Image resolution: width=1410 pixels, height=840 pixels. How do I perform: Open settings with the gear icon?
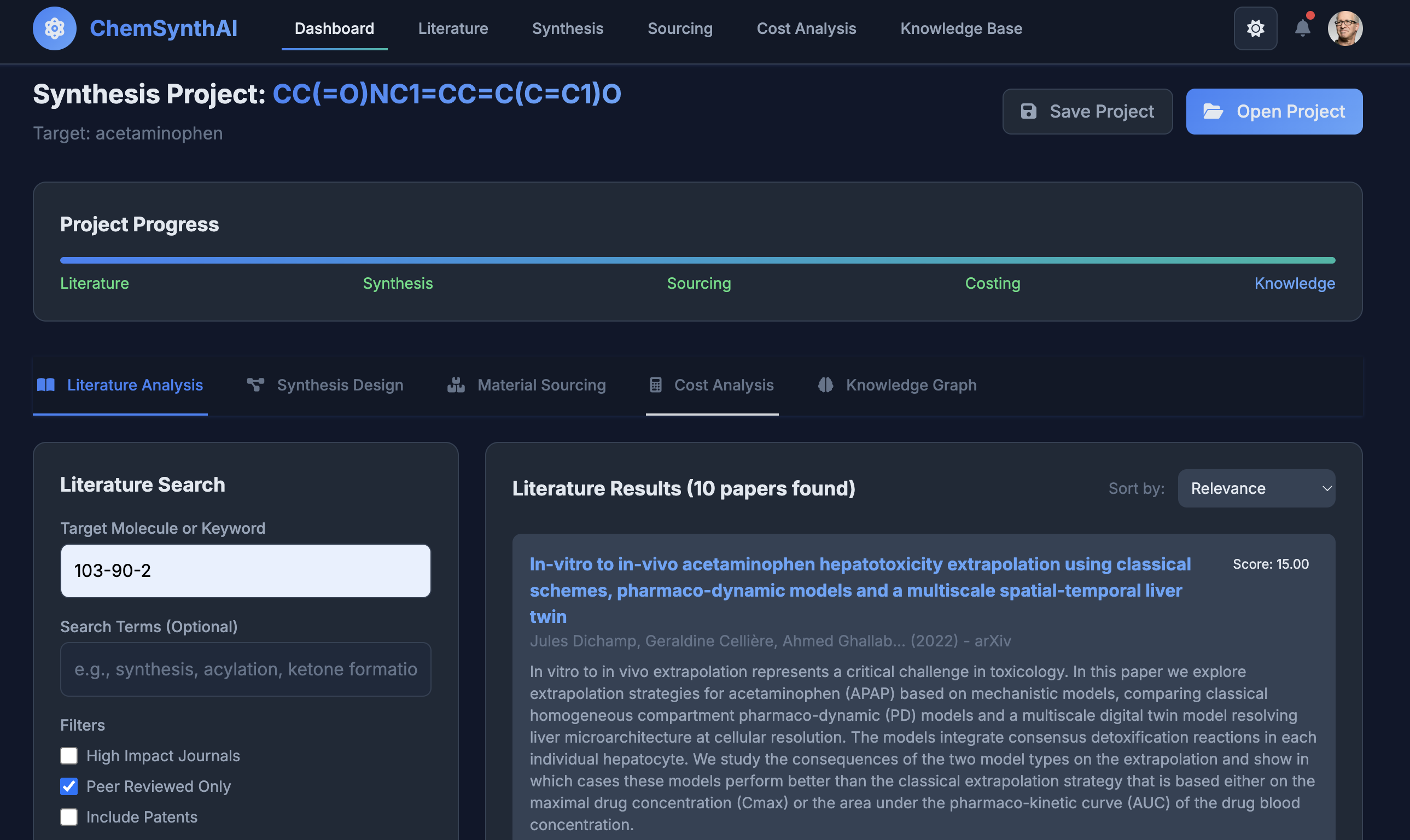click(x=1255, y=28)
